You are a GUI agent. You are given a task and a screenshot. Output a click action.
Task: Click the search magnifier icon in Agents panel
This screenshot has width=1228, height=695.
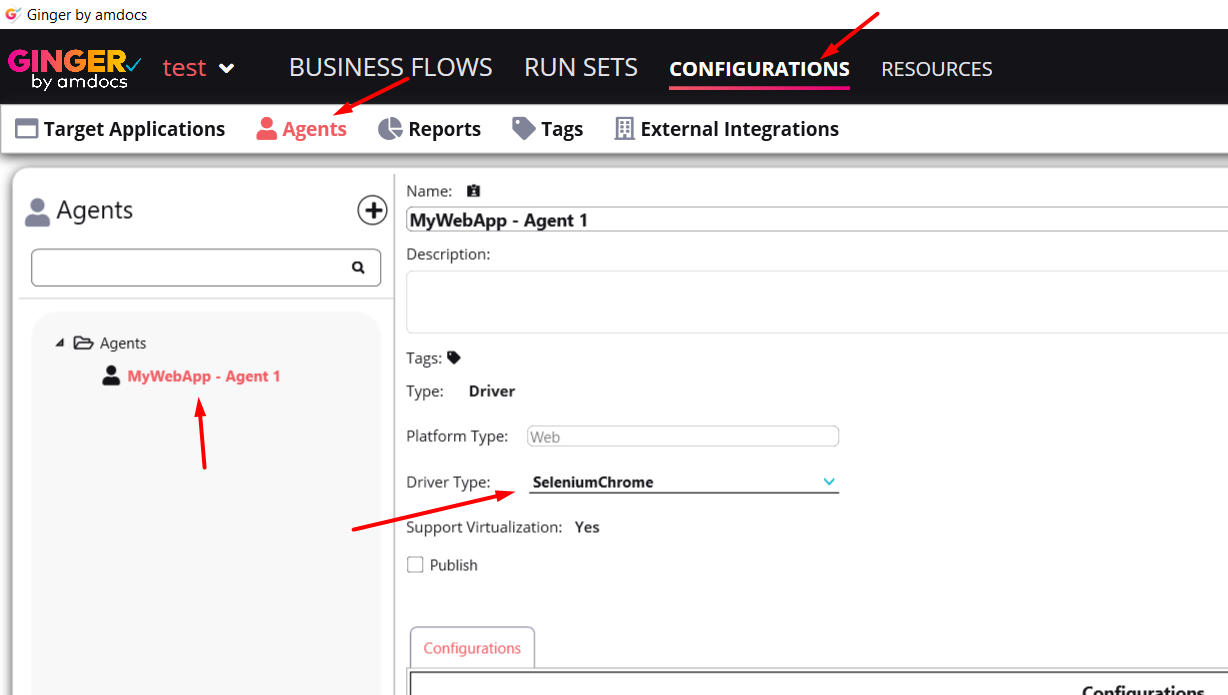point(358,268)
